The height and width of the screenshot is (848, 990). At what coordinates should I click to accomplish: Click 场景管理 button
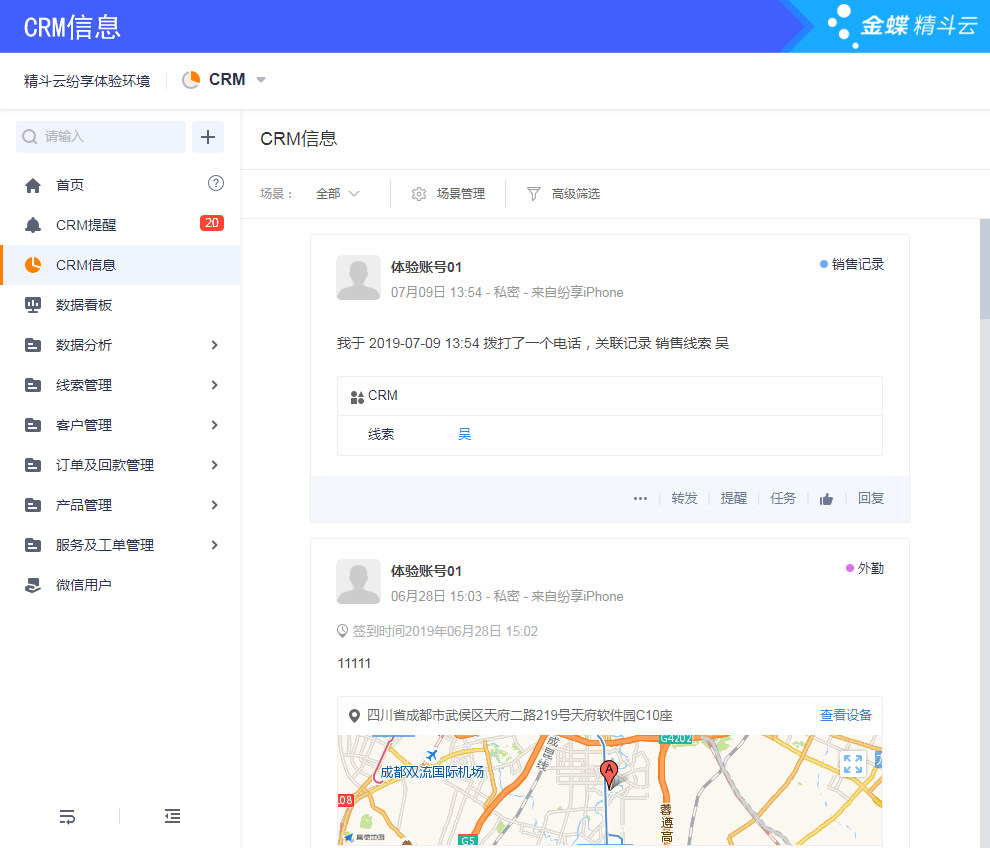448,194
